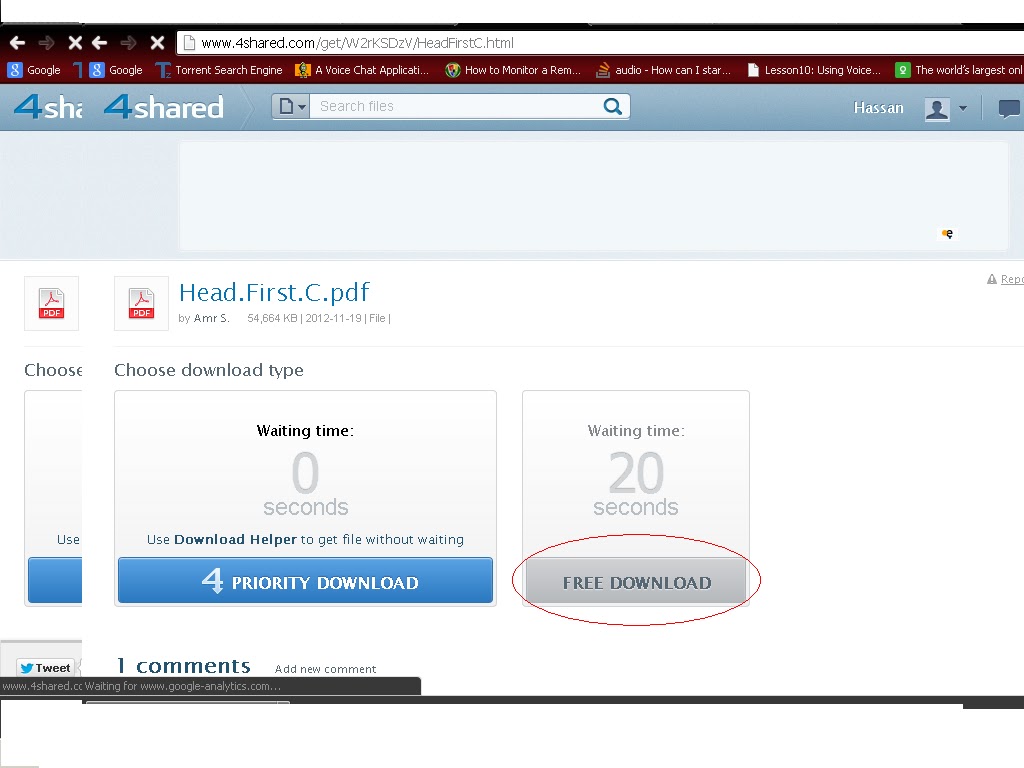Open the audio - How can I star... bookmark
The image size is (1024, 768).
pos(664,70)
